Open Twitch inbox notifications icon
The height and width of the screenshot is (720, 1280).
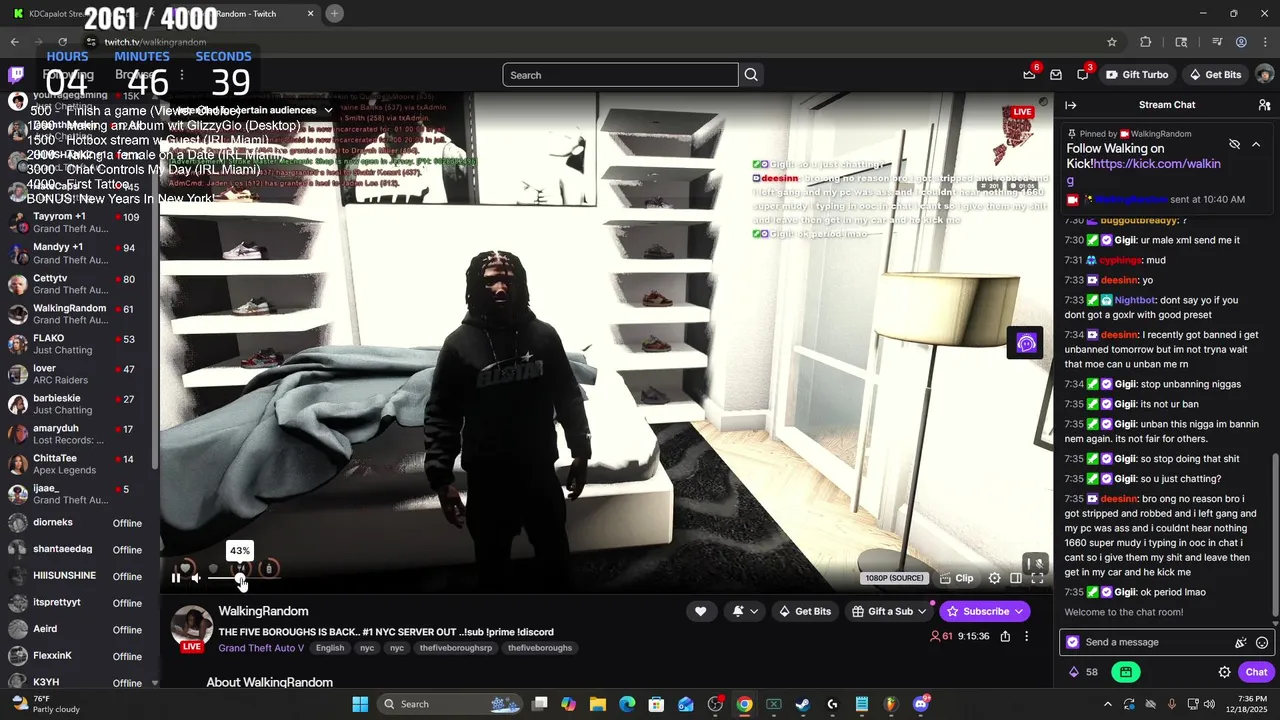click(x=1056, y=75)
